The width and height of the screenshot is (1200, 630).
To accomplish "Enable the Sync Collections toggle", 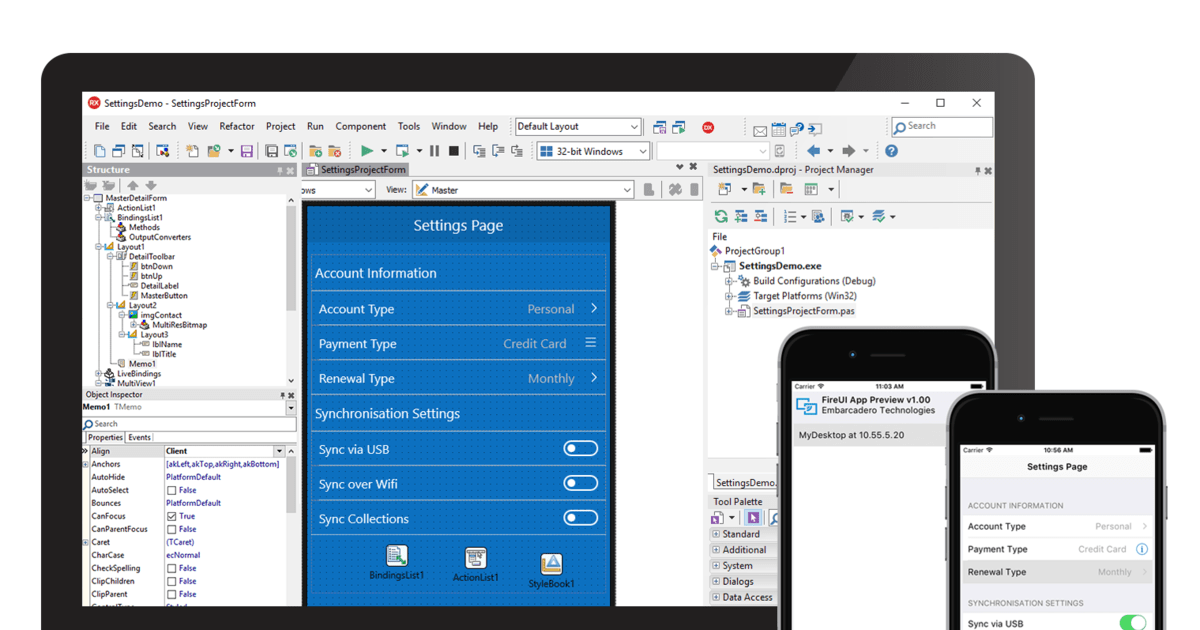I will (581, 518).
